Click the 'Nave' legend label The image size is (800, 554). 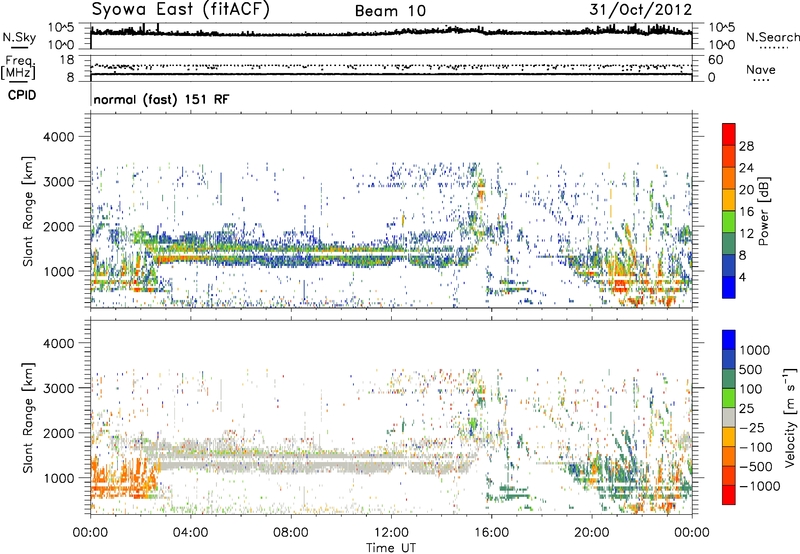click(761, 70)
